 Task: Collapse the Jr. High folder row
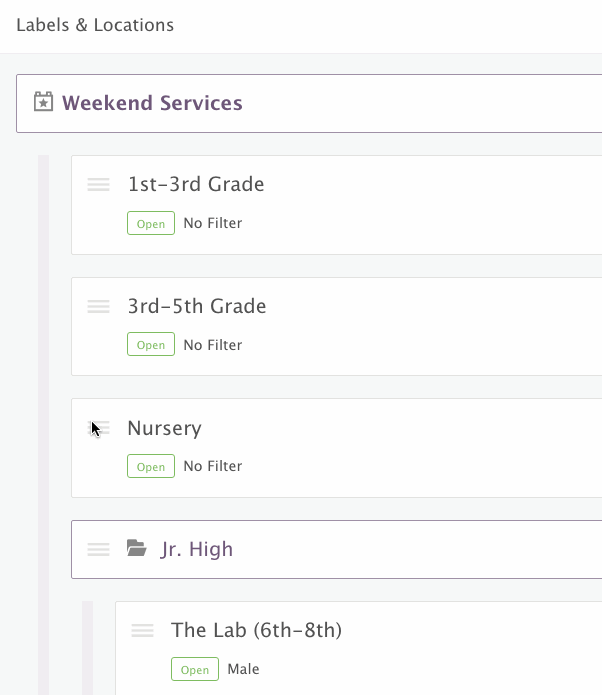coord(197,549)
